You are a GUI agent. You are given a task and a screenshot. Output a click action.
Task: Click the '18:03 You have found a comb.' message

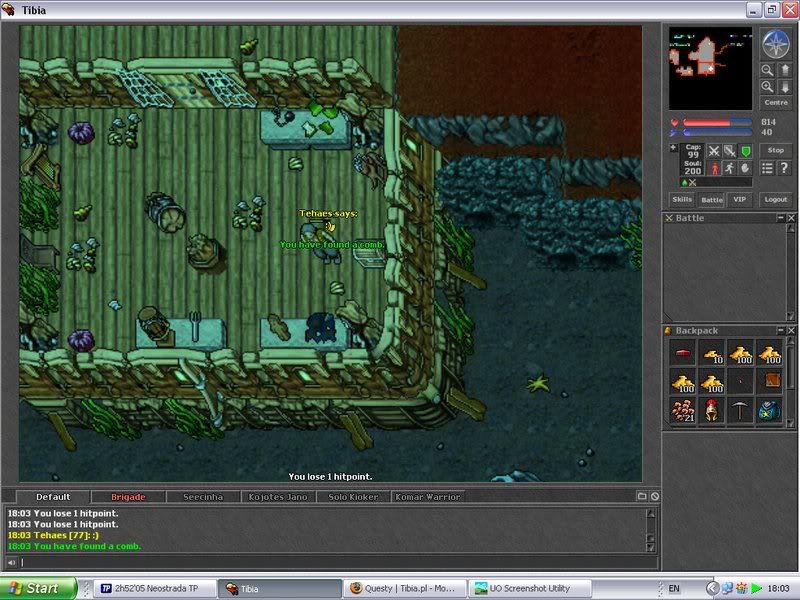point(74,546)
